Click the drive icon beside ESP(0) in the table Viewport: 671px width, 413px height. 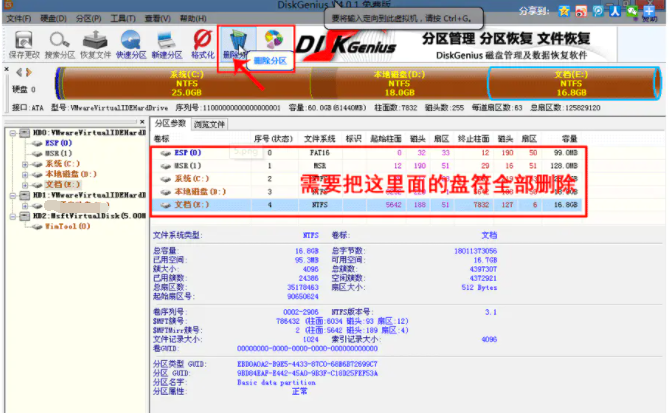[x=165, y=153]
